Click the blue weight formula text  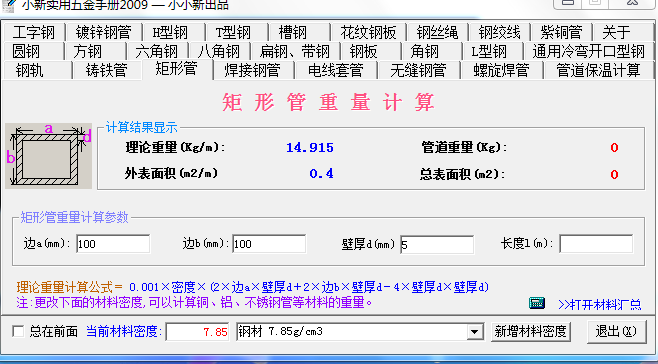click(309, 288)
